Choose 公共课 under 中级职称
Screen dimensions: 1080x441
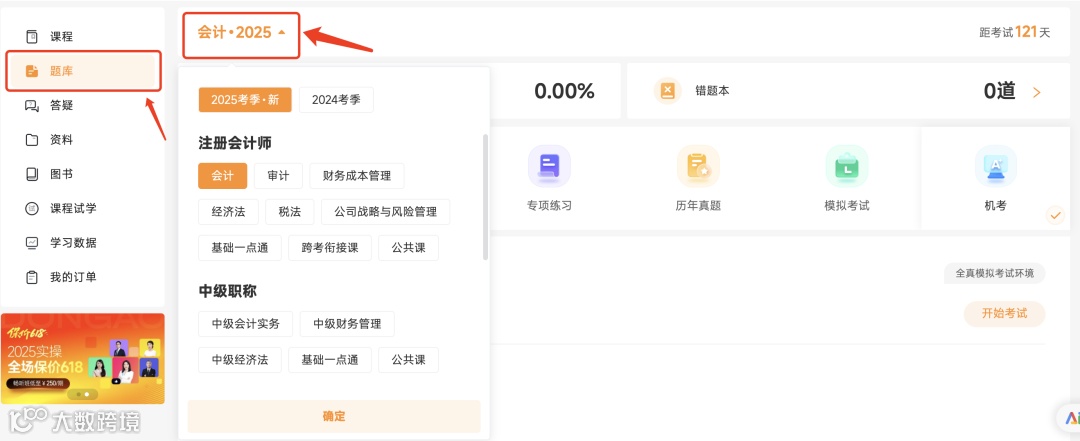click(x=408, y=360)
